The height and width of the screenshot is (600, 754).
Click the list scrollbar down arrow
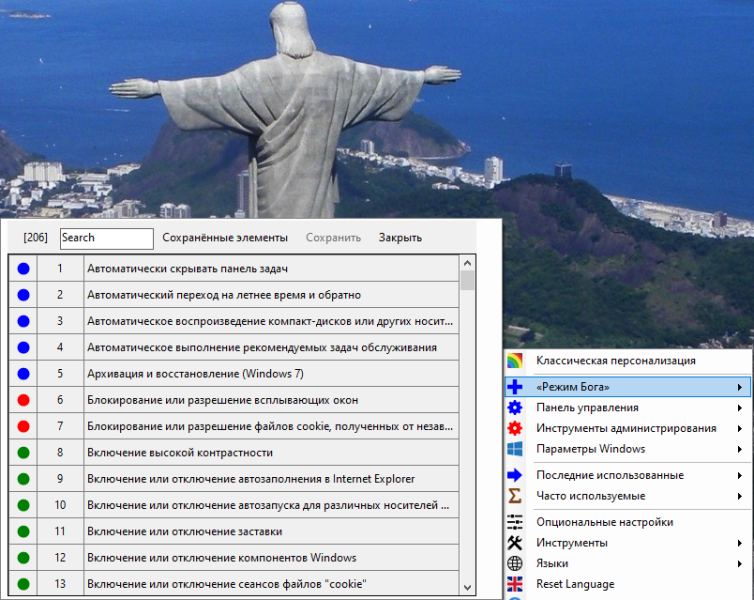467,588
